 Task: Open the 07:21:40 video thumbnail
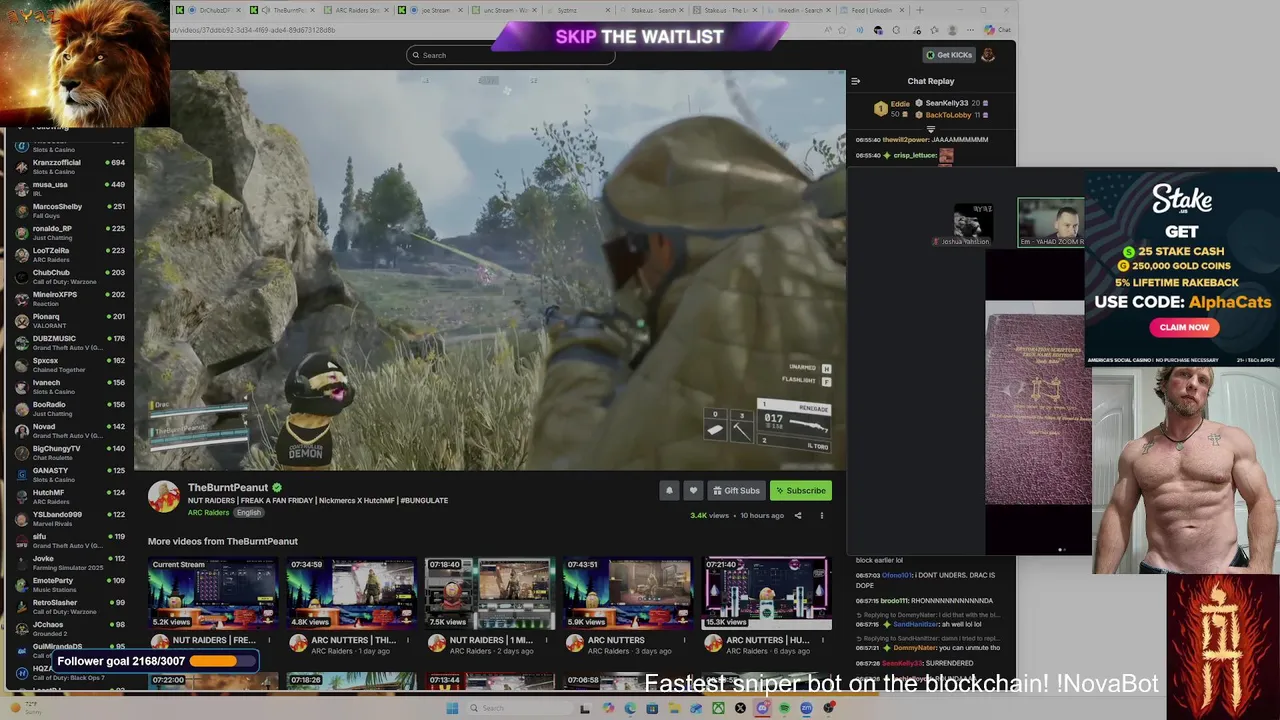pyautogui.click(x=767, y=594)
